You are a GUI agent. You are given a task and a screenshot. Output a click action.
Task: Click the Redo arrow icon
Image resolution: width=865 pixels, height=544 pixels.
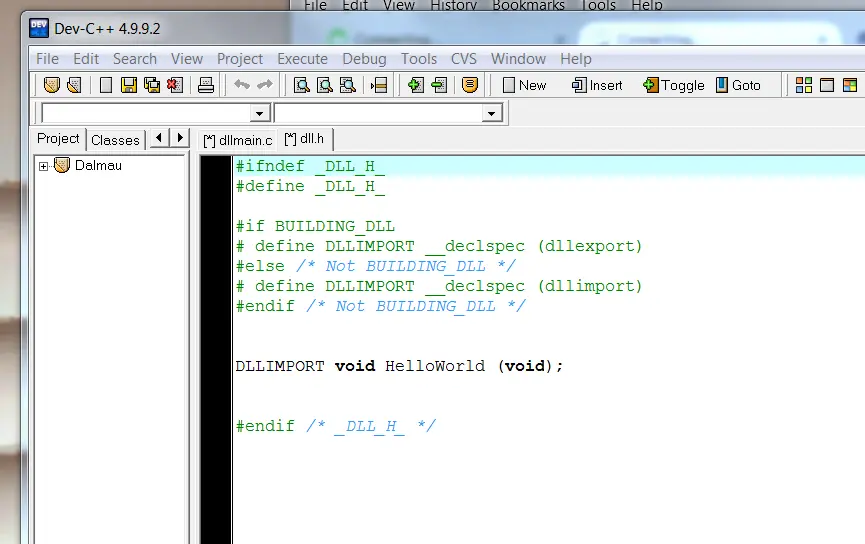(265, 84)
